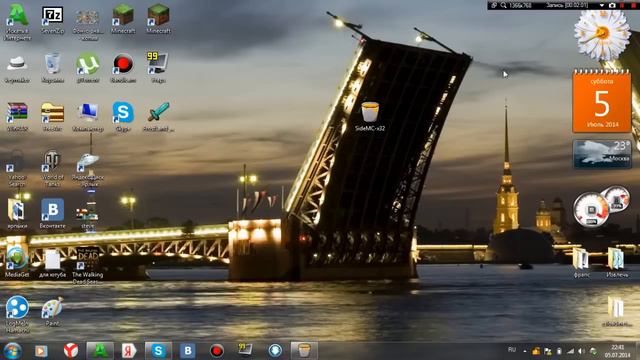
Task: Change input language via the RU indicator
Action: pyautogui.click(x=512, y=350)
